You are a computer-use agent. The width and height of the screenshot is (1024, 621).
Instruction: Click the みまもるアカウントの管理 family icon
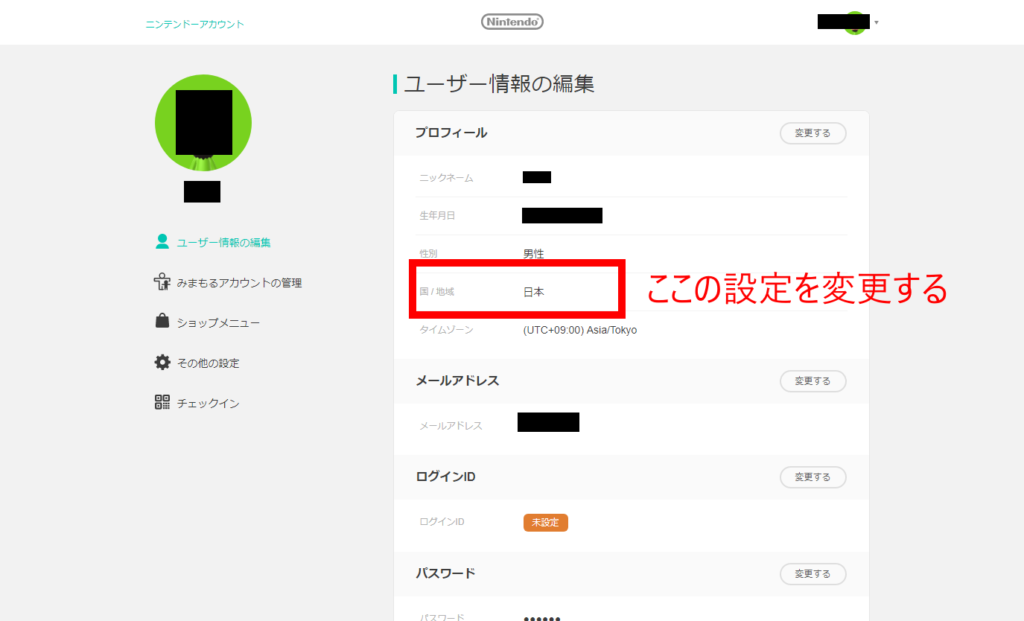tap(162, 282)
